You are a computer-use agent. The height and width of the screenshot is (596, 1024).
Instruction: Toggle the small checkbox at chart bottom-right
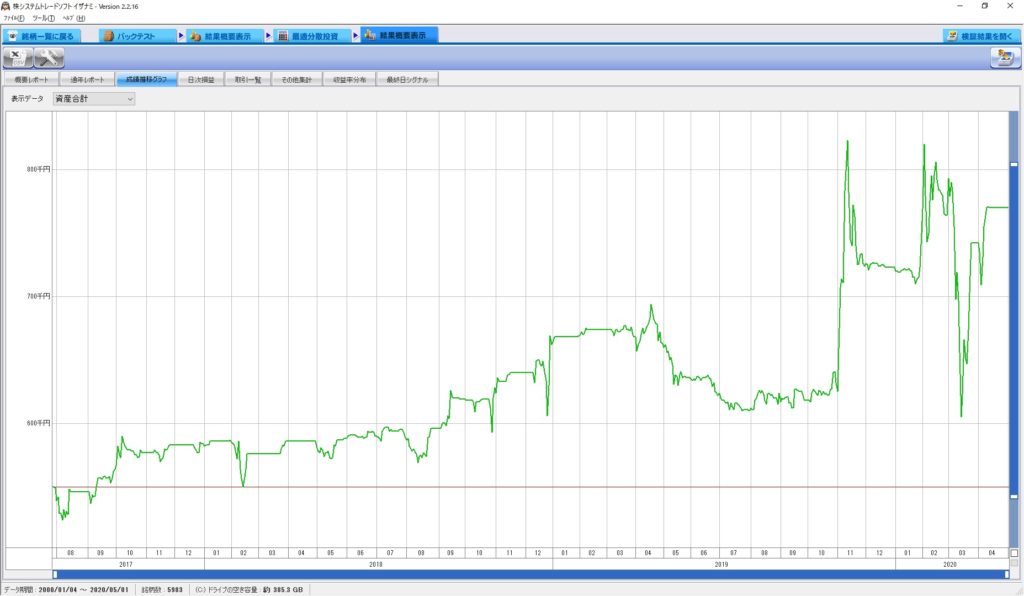coord(1014,553)
